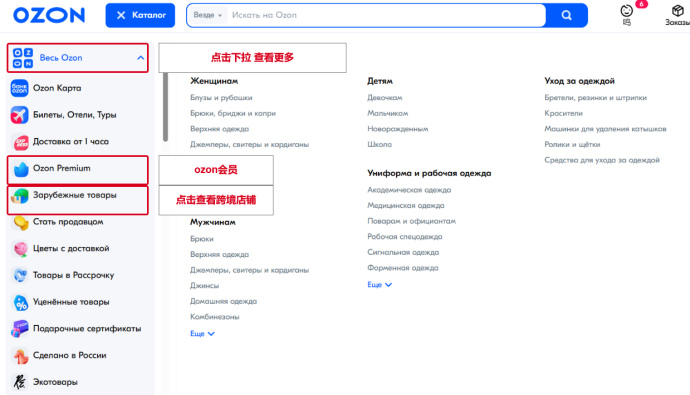The image size is (690, 395).
Task: Click the Искать на Ozon search field
Action: (x=386, y=15)
